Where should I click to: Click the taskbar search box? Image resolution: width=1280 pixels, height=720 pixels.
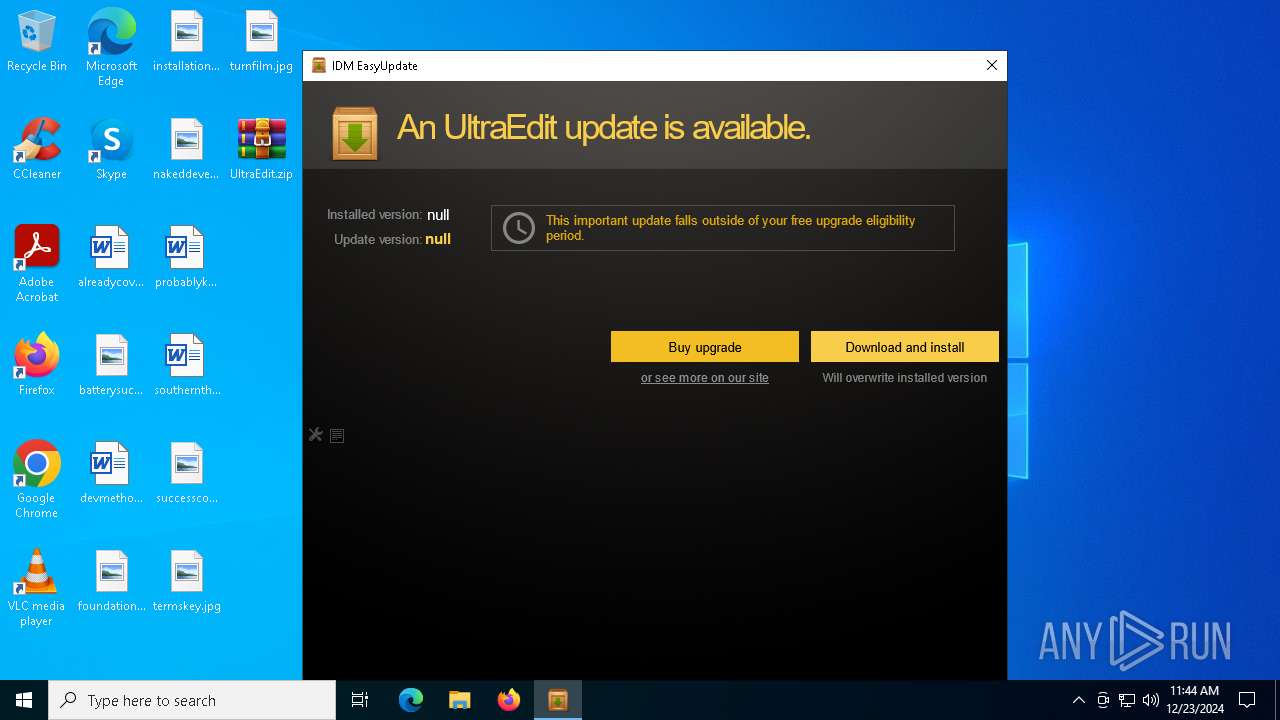(192, 700)
